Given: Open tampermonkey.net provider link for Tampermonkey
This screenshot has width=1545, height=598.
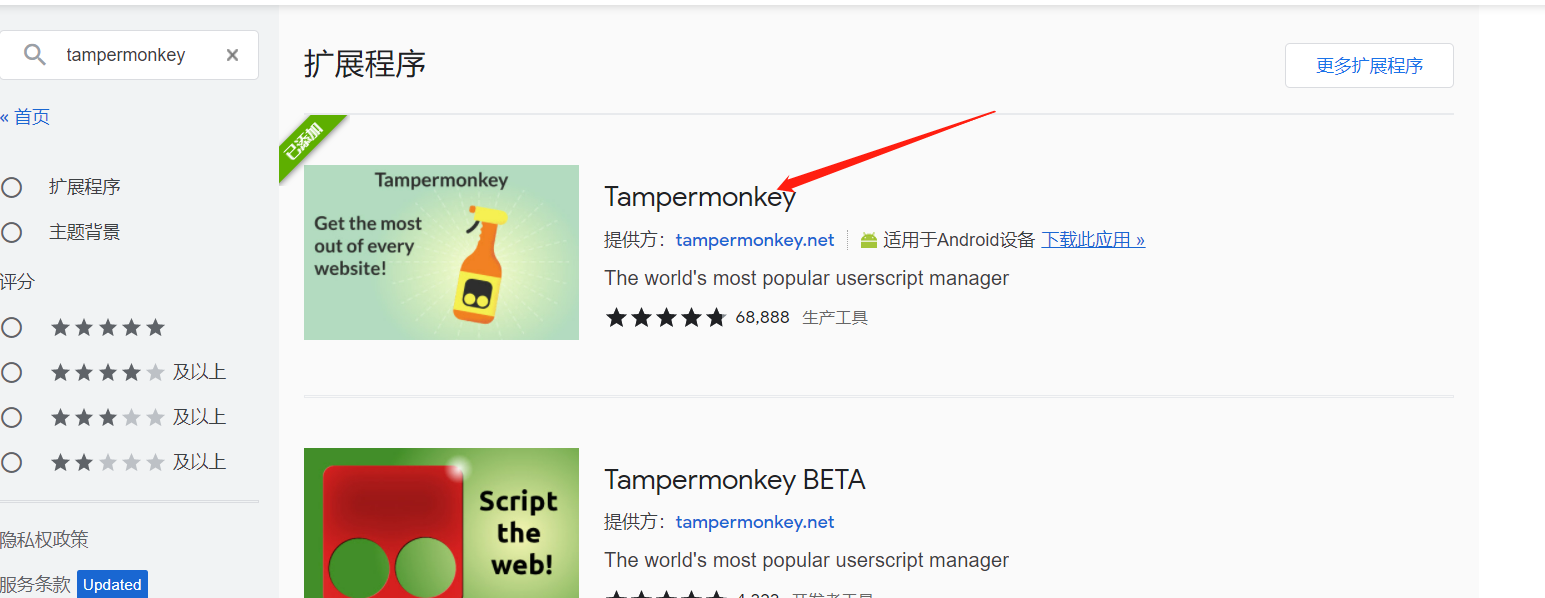Looking at the screenshot, I should (x=755, y=240).
